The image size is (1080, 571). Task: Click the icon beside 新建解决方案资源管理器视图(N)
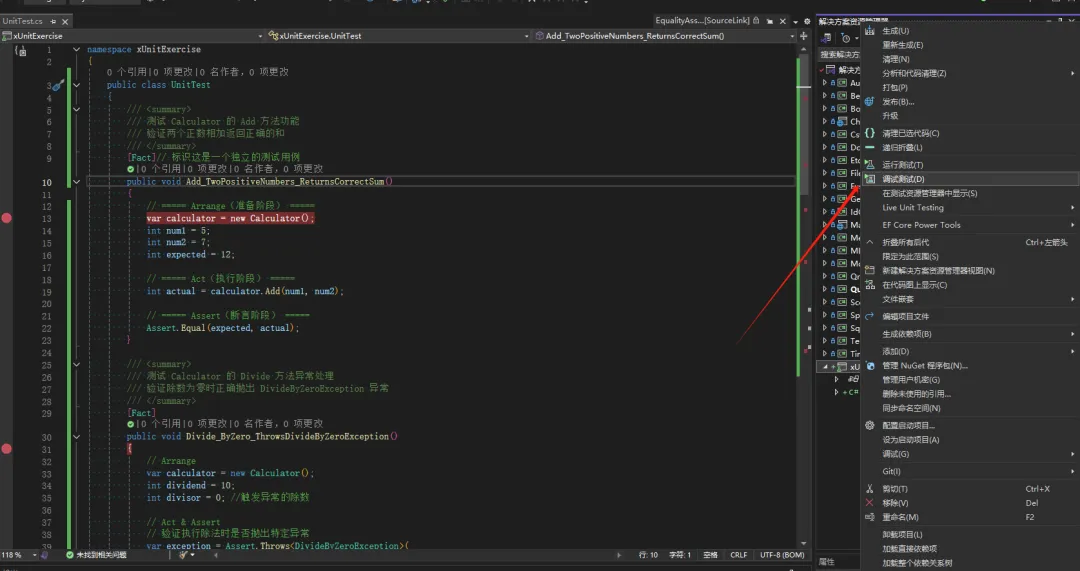(870, 271)
